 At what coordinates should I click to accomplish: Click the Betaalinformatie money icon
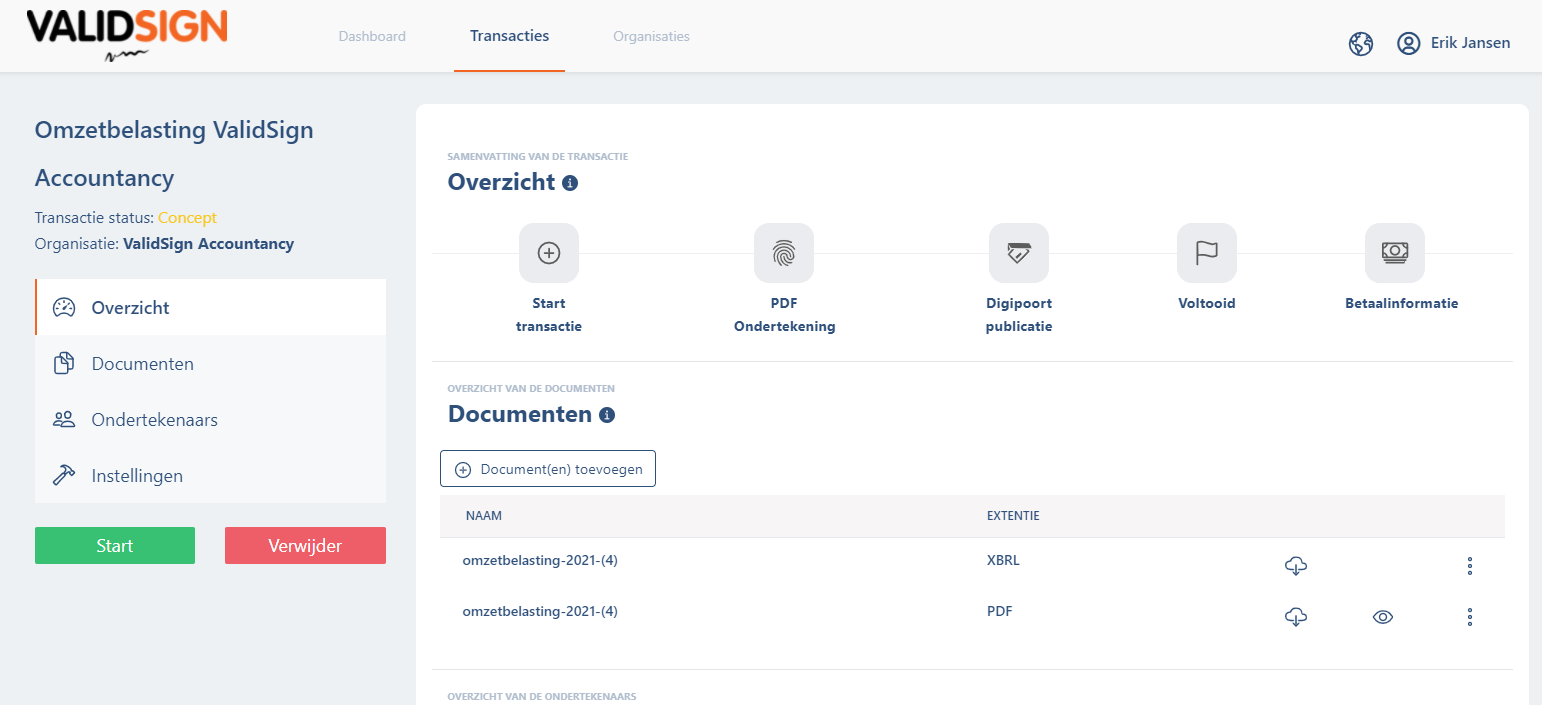point(1395,253)
